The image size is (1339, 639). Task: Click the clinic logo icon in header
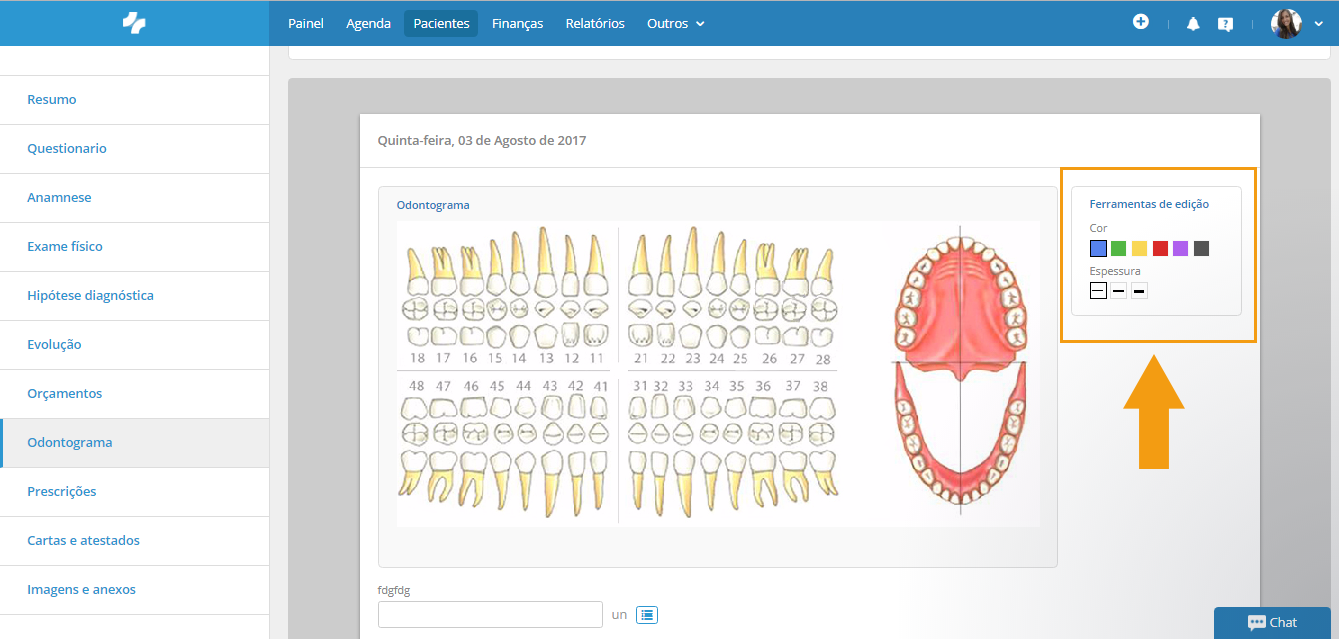click(x=134, y=23)
